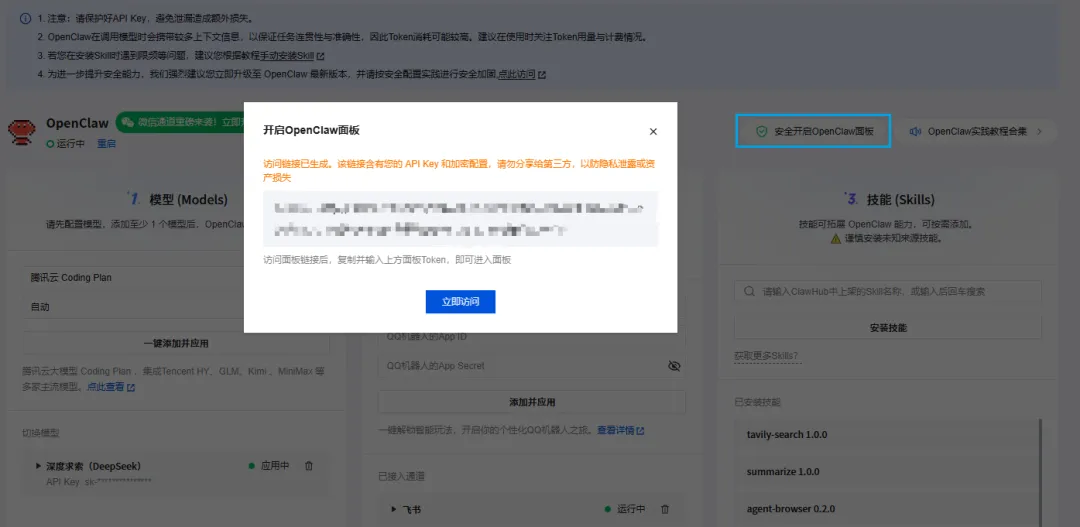This screenshot has width=1080, height=527.
Task: Click the green WeChat channel banner
Action: coord(179,123)
